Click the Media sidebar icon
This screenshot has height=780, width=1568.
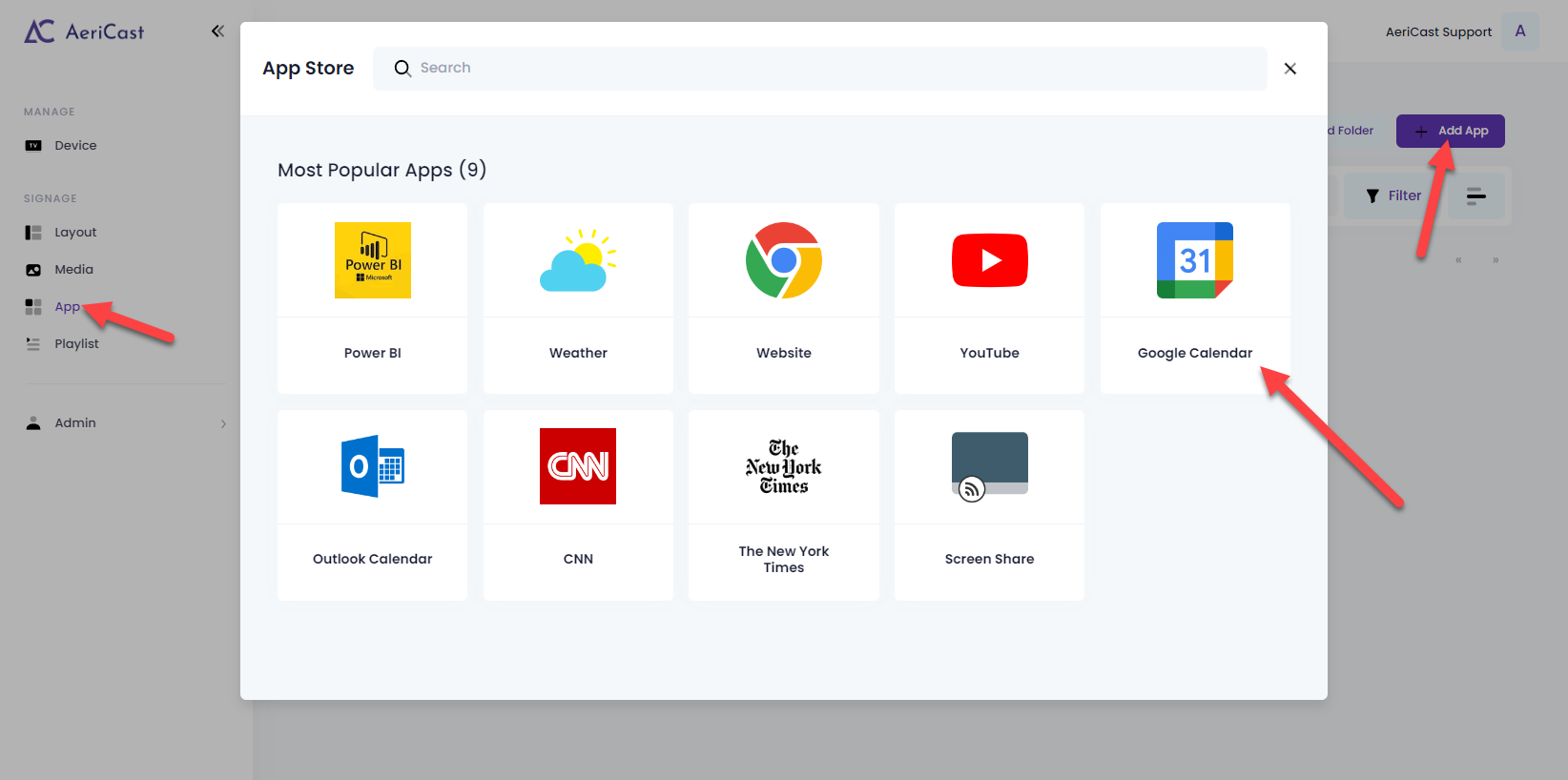(33, 270)
